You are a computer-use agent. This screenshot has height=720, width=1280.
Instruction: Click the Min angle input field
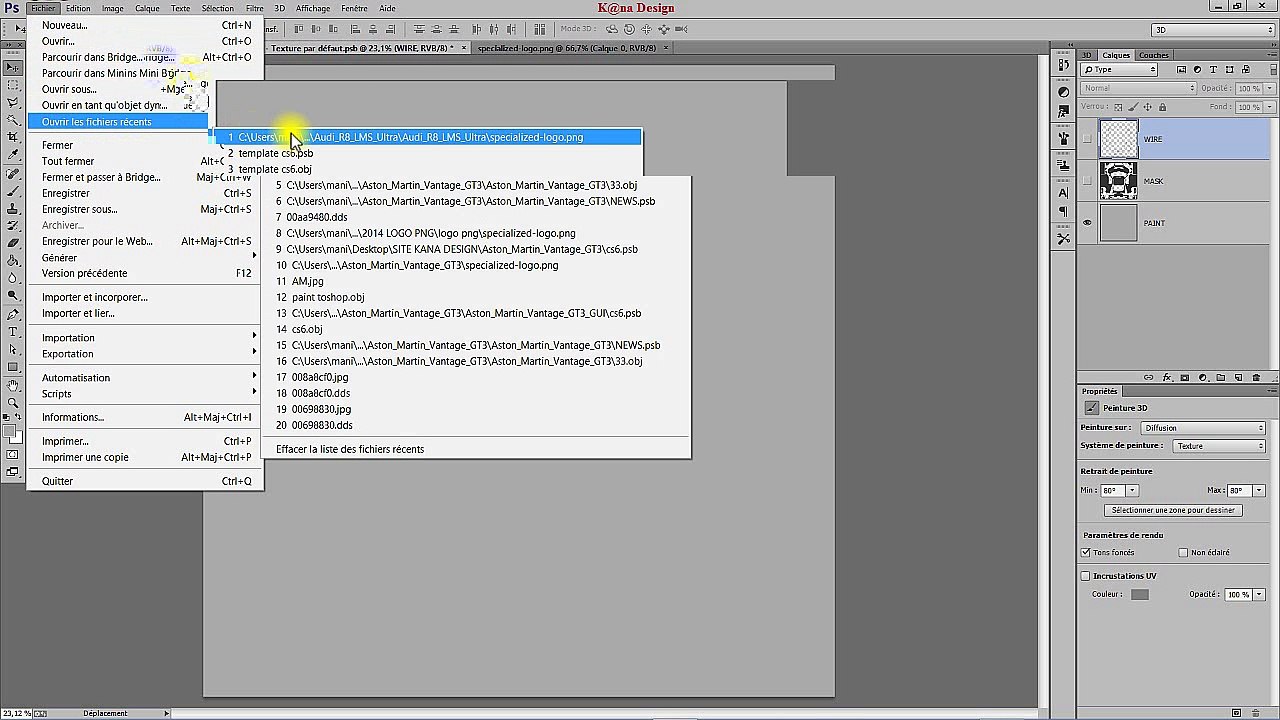coord(1113,491)
